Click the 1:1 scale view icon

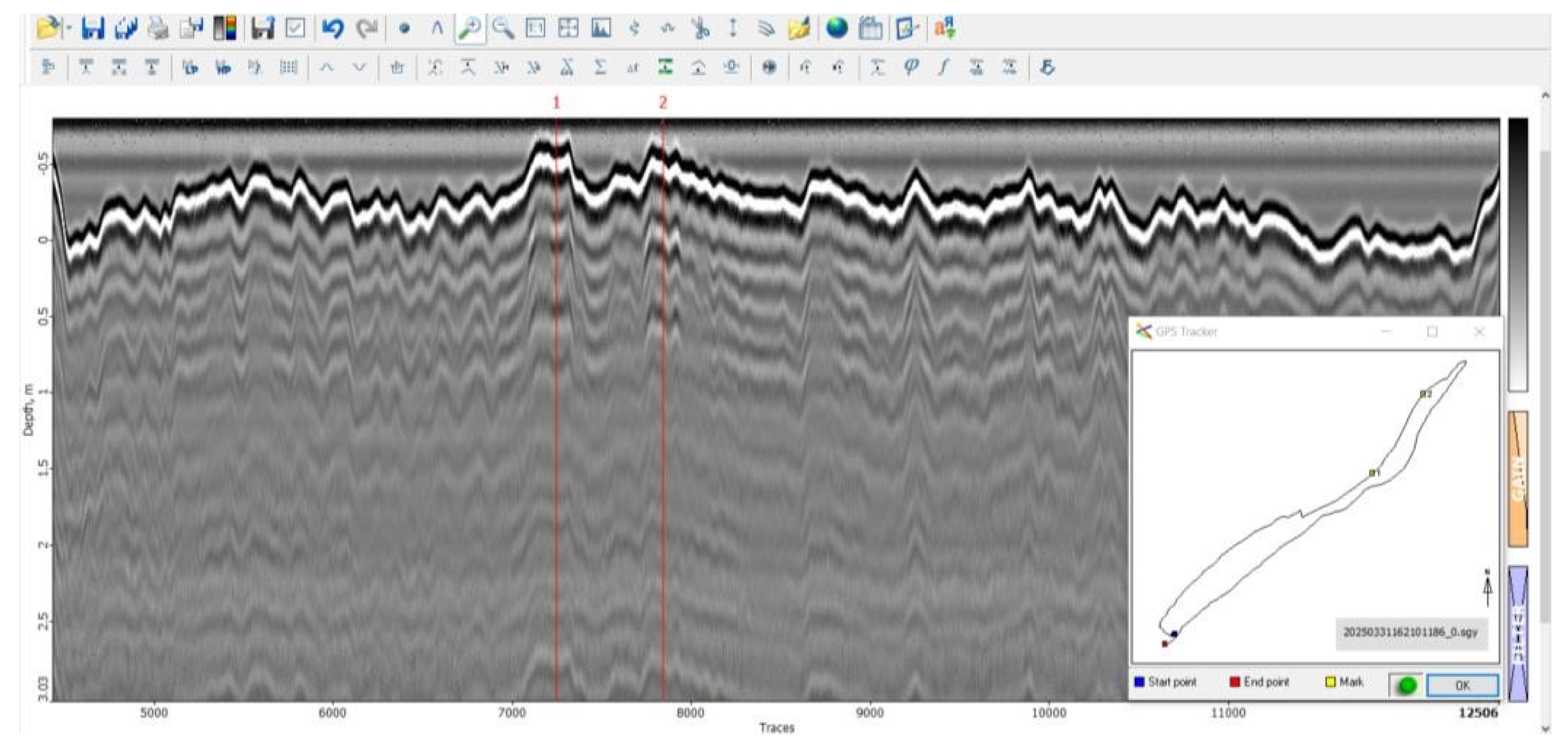tap(535, 28)
